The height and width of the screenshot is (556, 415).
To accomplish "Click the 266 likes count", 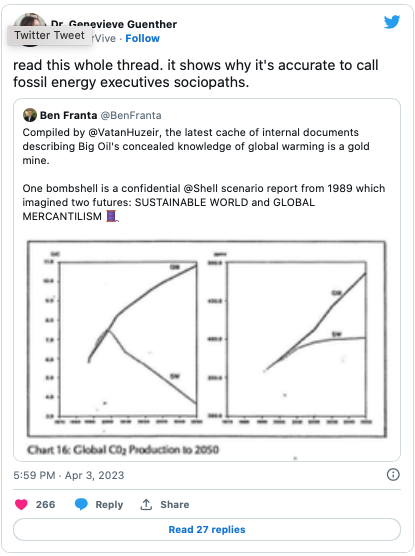I will pyautogui.click(x=45, y=504).
